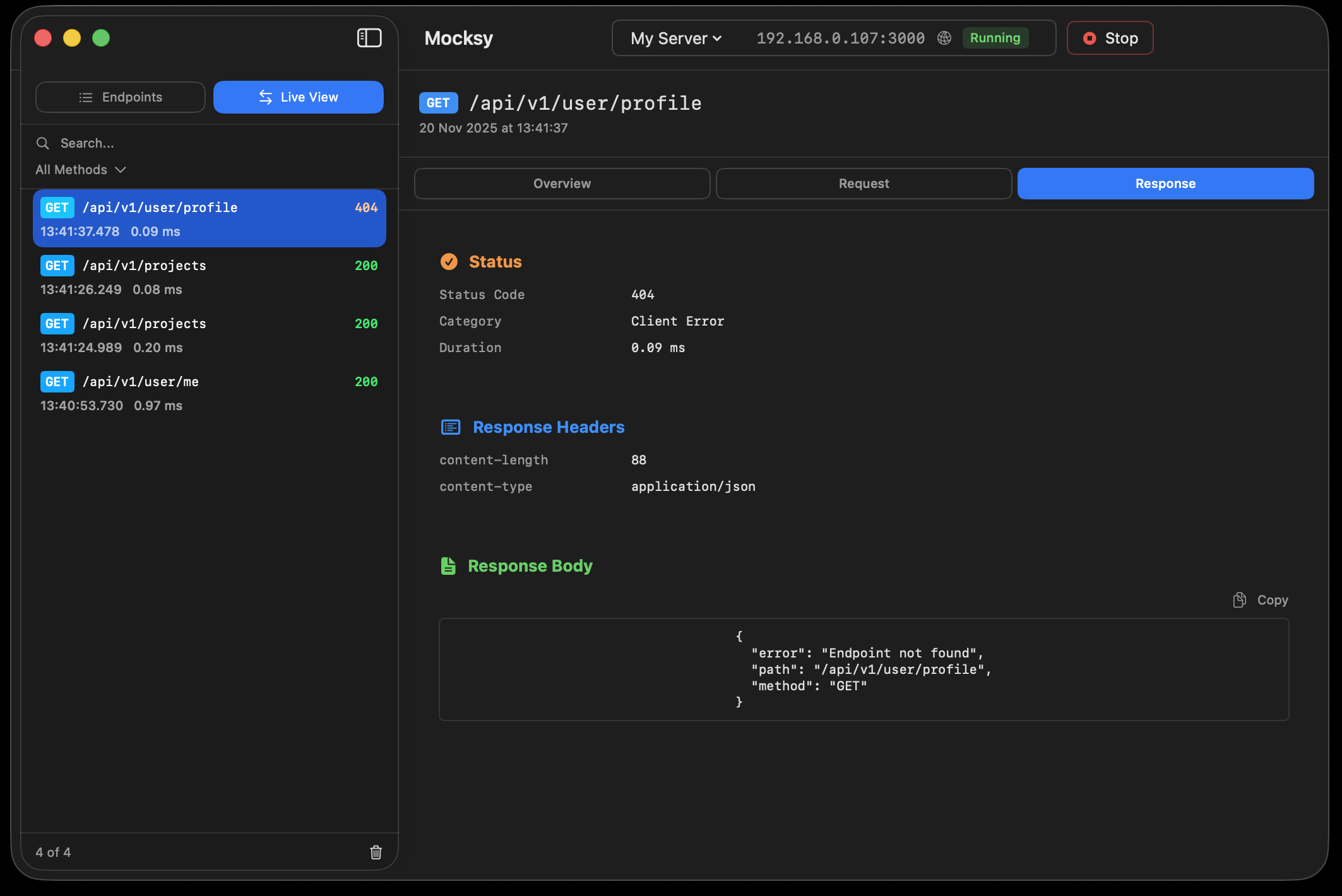
Task: Click the blue Response Headers icon
Action: (450, 427)
